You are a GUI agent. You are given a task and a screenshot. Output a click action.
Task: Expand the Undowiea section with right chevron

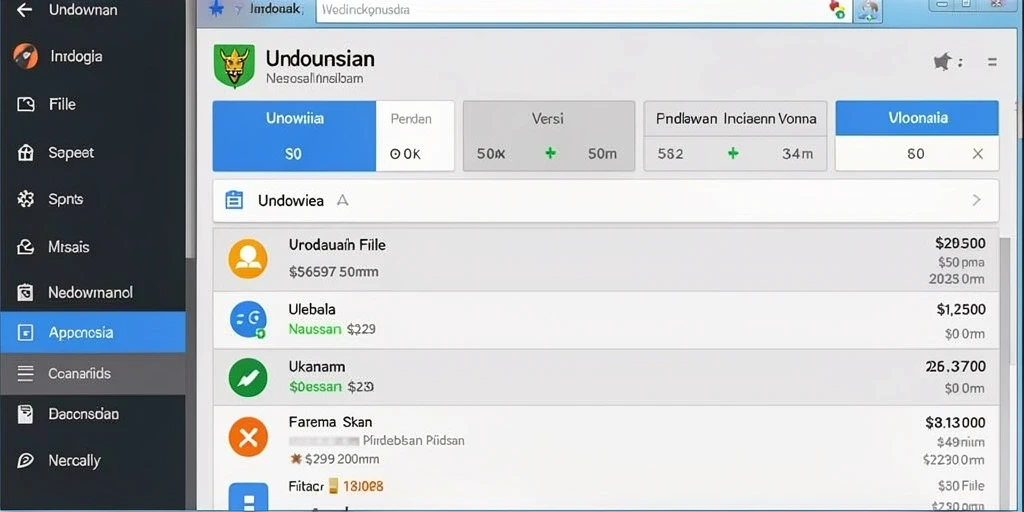coord(976,200)
